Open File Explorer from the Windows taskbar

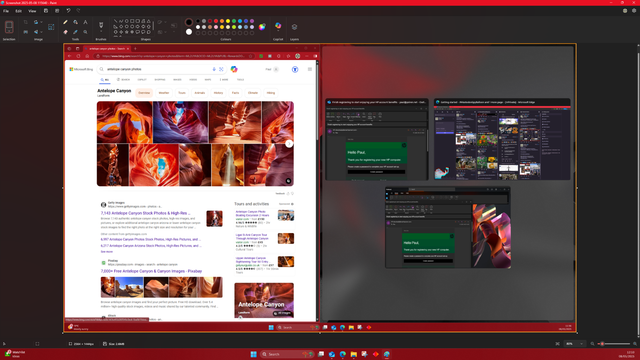[353, 354]
